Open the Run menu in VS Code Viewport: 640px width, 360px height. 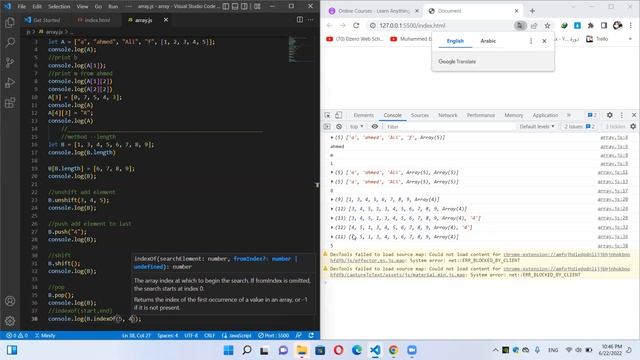click(113, 6)
